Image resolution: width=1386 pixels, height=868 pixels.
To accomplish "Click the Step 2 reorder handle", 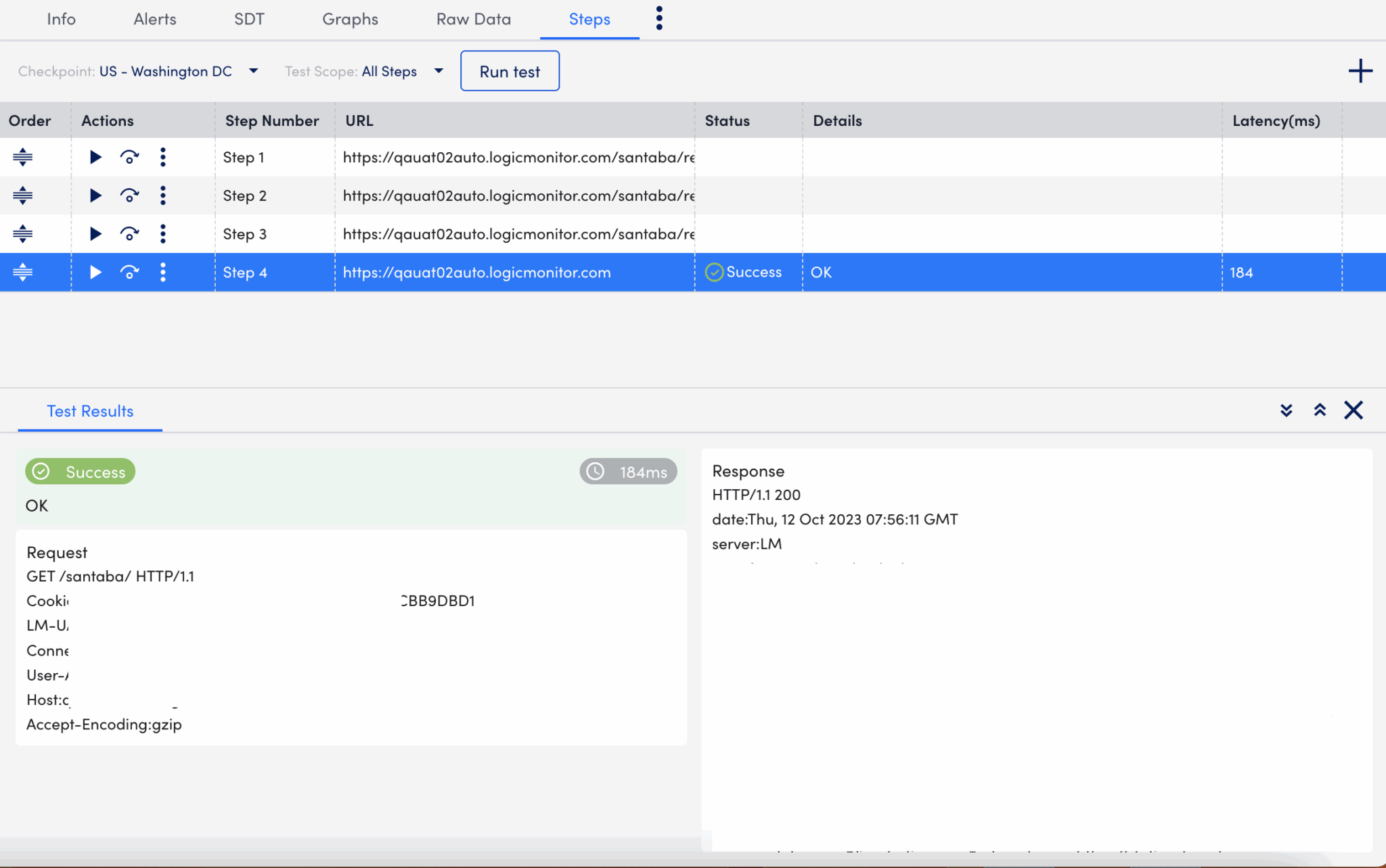I will pos(22,196).
